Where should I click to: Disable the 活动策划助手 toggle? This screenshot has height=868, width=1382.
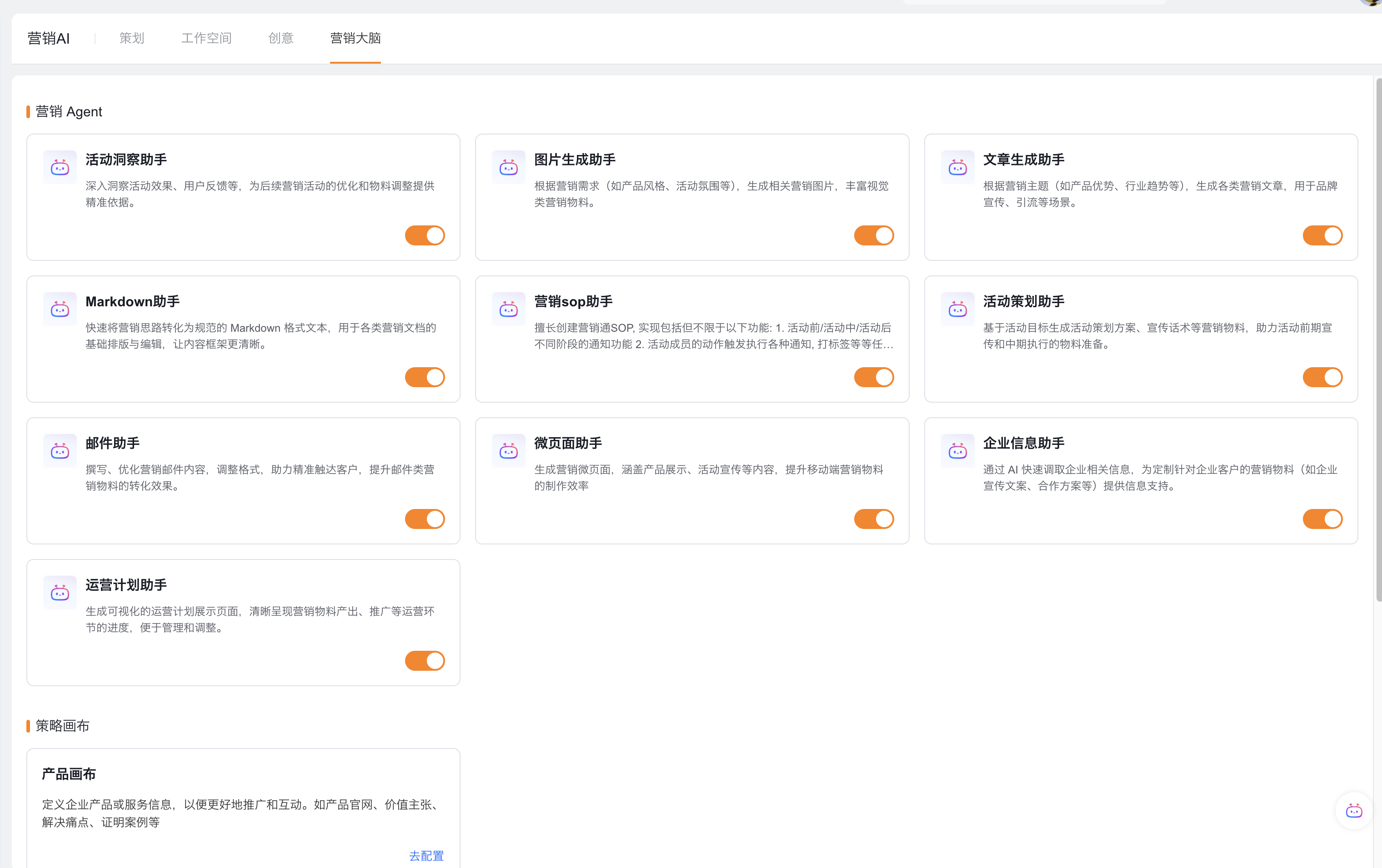1322,377
